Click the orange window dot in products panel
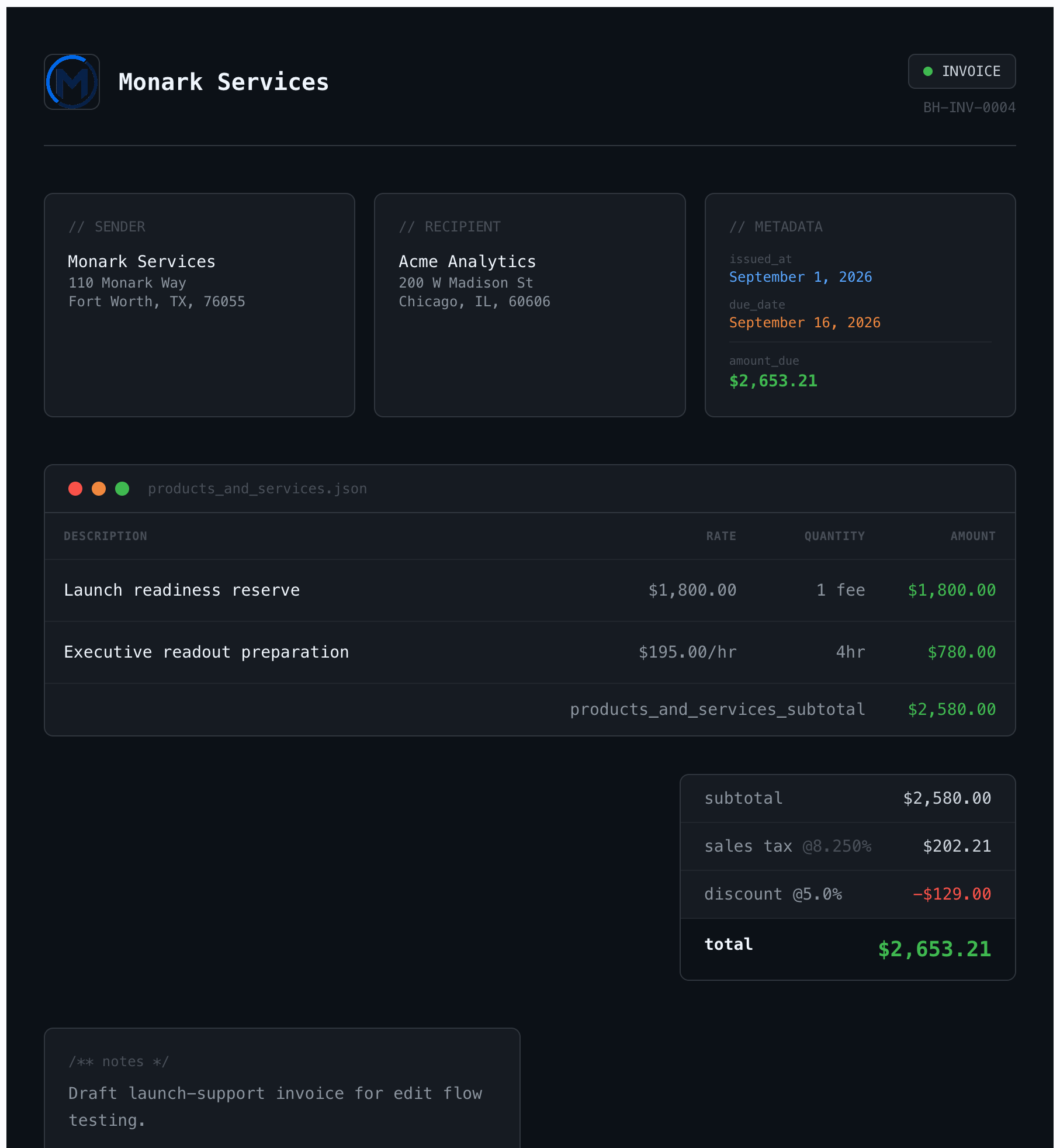 point(99,489)
